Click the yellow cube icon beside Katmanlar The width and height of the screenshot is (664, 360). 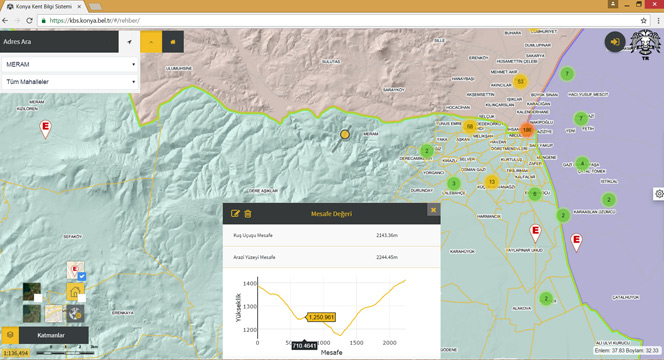10,335
